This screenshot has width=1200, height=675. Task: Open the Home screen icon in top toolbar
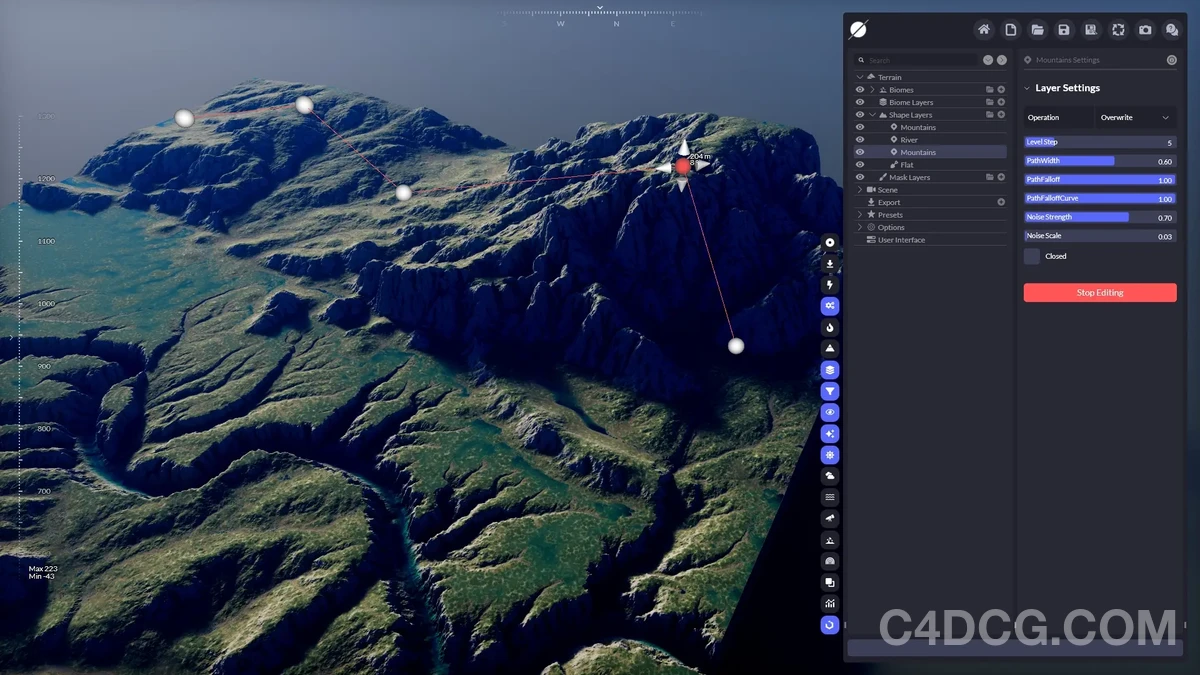tap(984, 29)
